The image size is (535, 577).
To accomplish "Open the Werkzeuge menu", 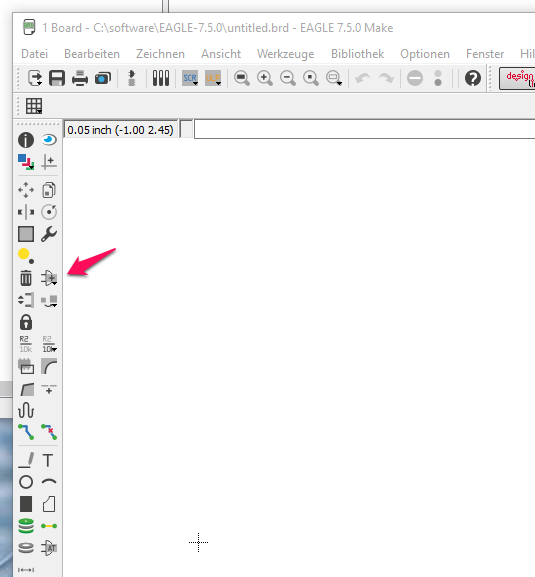I will pyautogui.click(x=286, y=54).
